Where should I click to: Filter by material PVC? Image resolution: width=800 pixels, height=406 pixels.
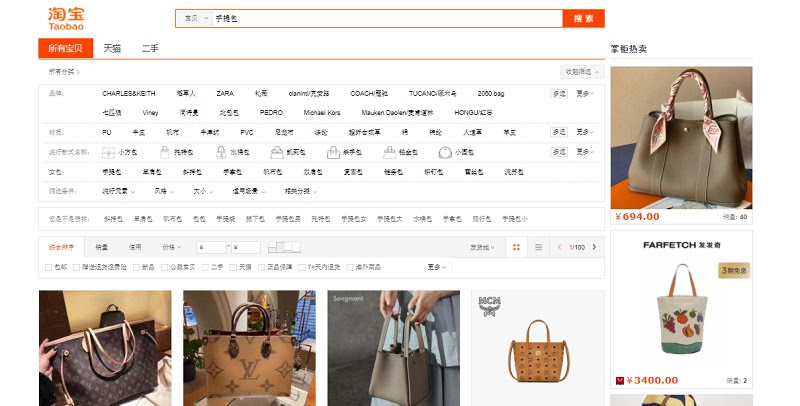247,132
